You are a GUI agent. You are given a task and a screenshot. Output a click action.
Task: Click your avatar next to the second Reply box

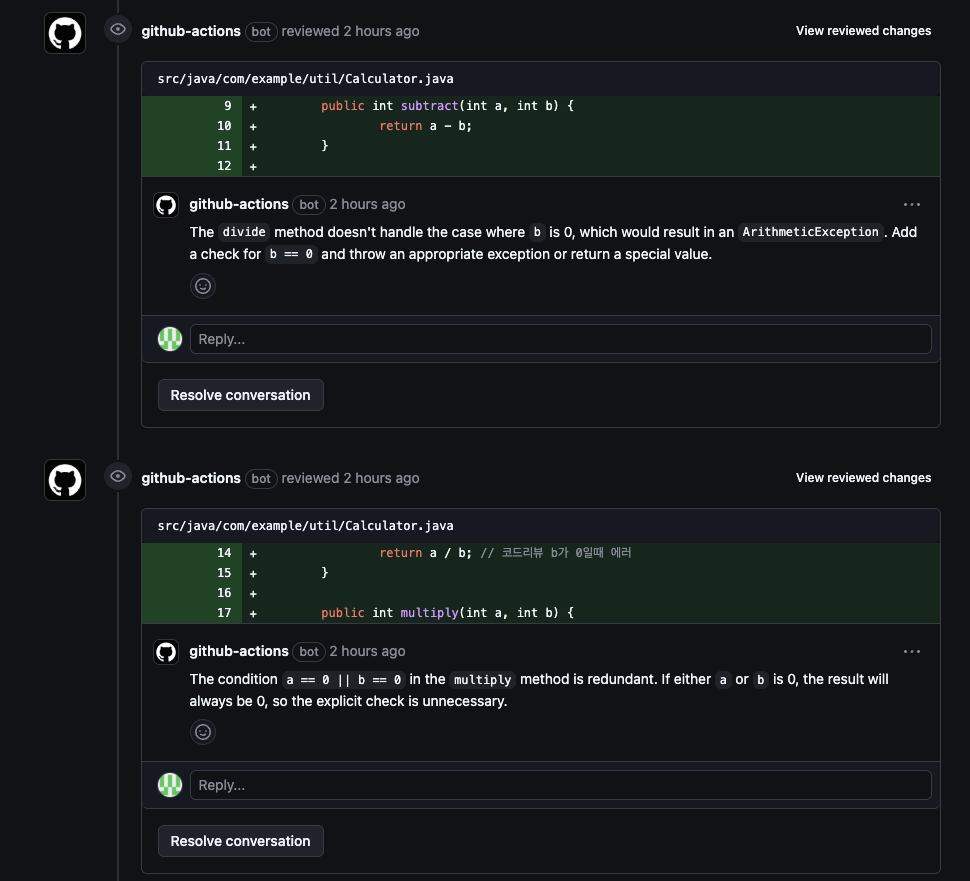coord(169,784)
